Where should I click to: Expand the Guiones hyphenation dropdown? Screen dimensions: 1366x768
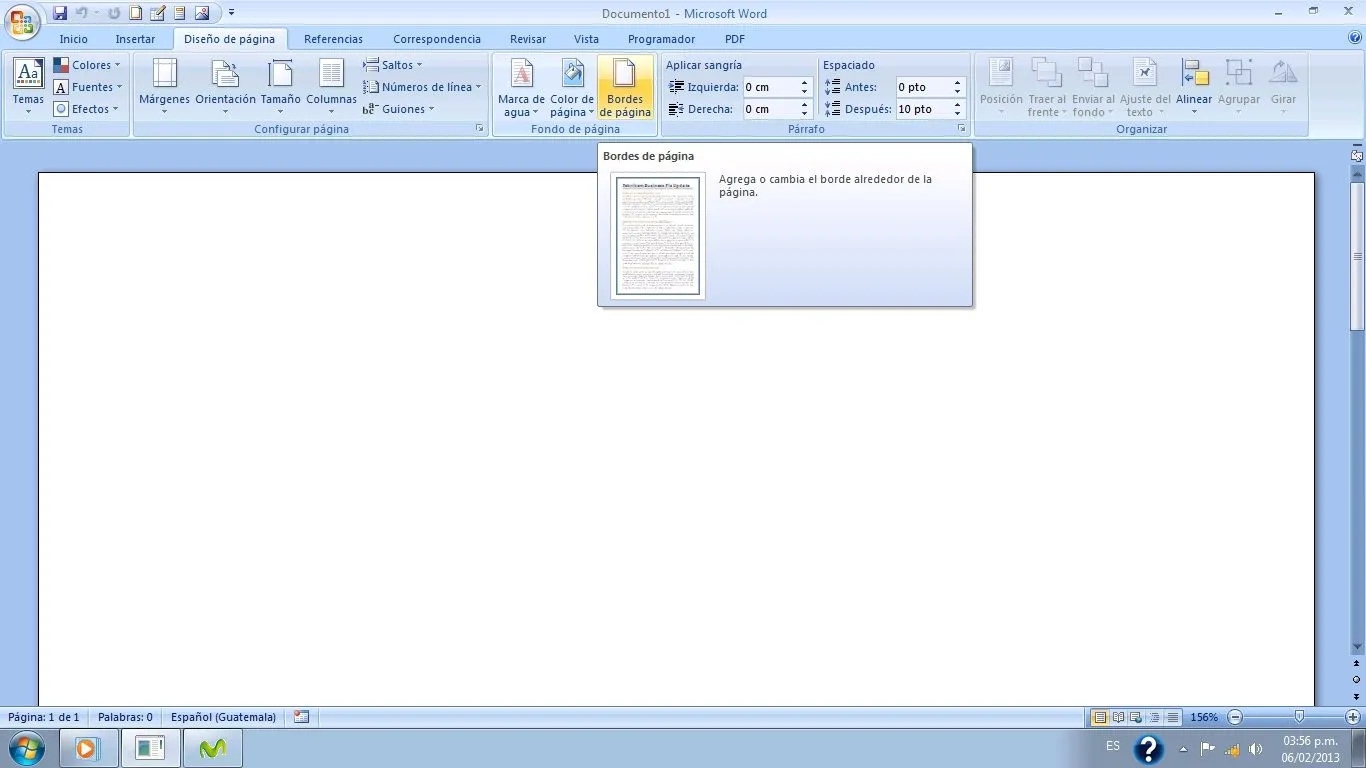coord(399,109)
